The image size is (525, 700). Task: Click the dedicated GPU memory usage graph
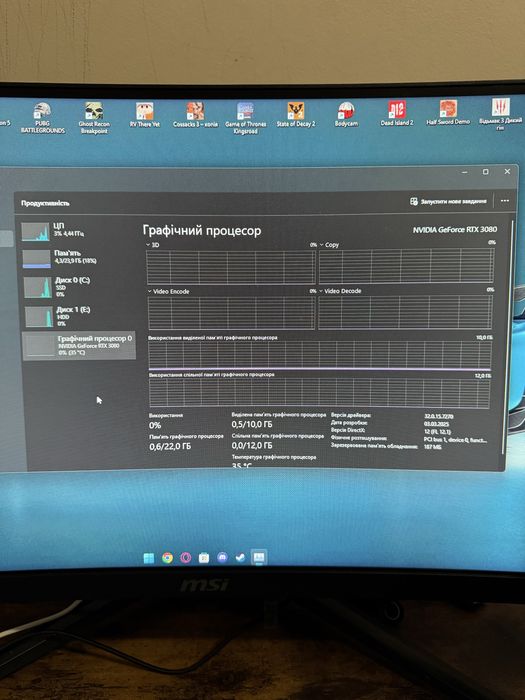pyautogui.click(x=320, y=356)
